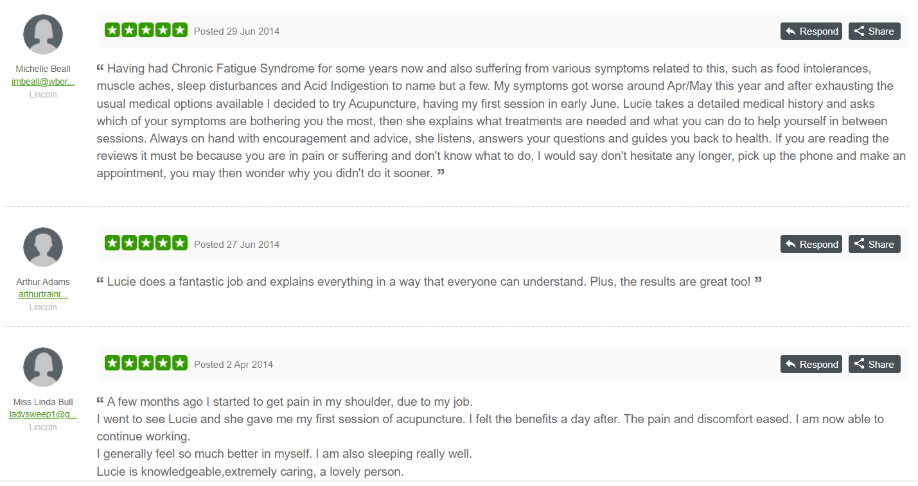Open the arthurtraini email link
The width and height of the screenshot is (918, 486).
(43, 294)
